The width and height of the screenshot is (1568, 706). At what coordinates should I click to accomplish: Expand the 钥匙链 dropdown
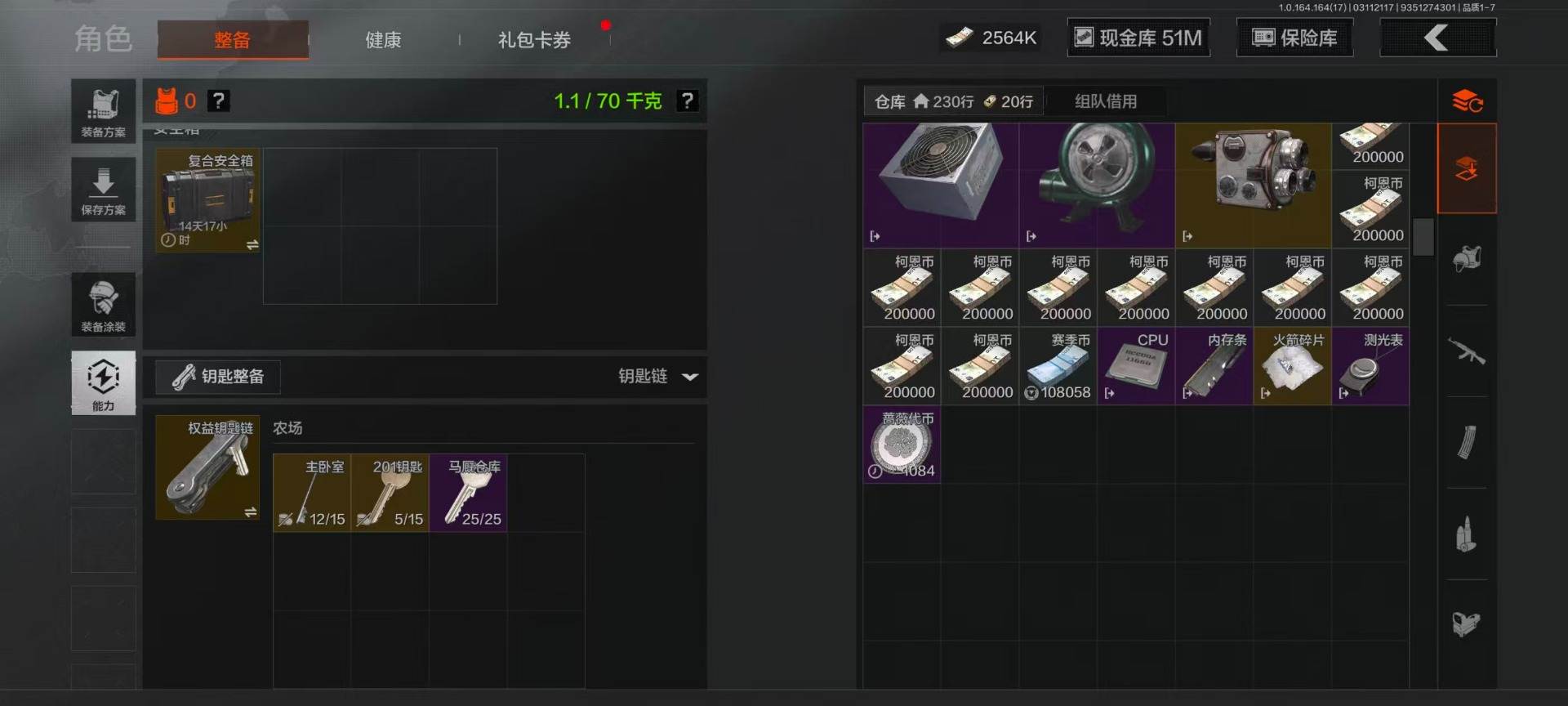[x=658, y=376]
